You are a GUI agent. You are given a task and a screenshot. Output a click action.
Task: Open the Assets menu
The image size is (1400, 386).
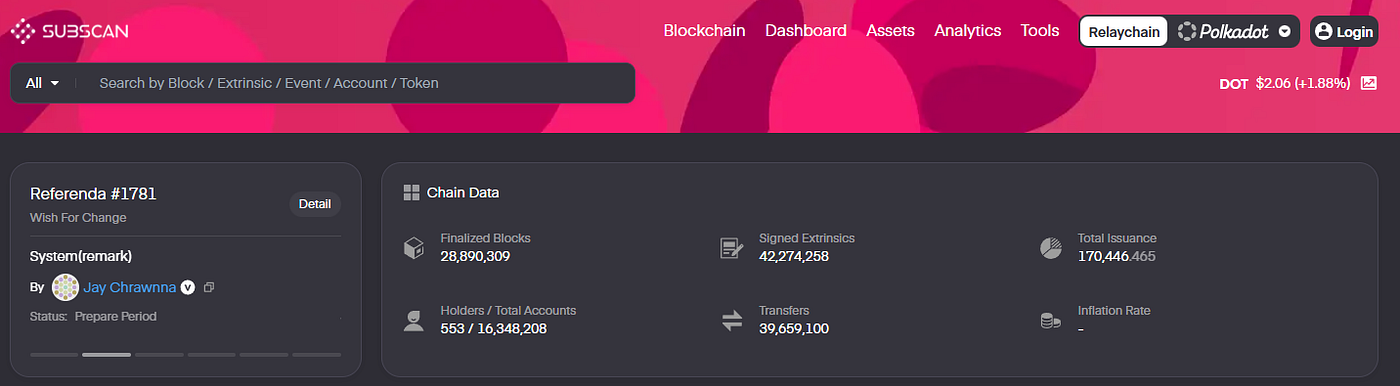(x=890, y=31)
